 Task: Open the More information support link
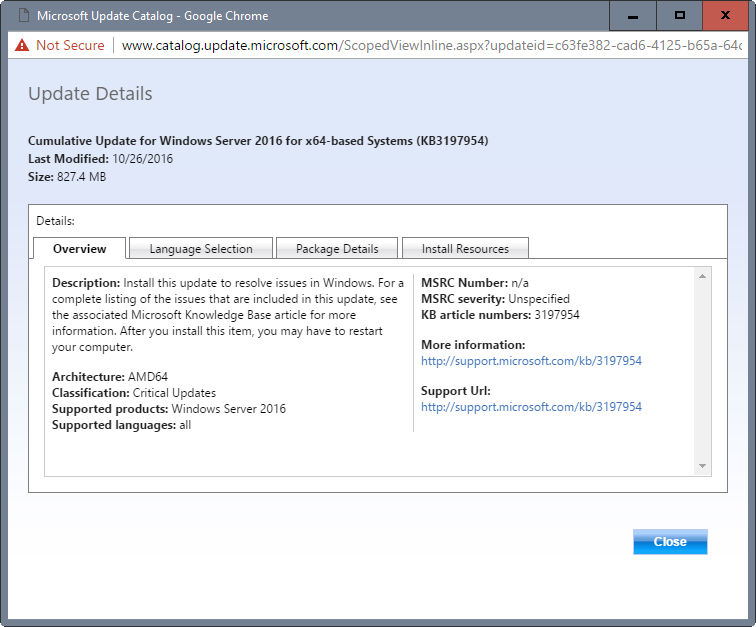tap(531, 361)
